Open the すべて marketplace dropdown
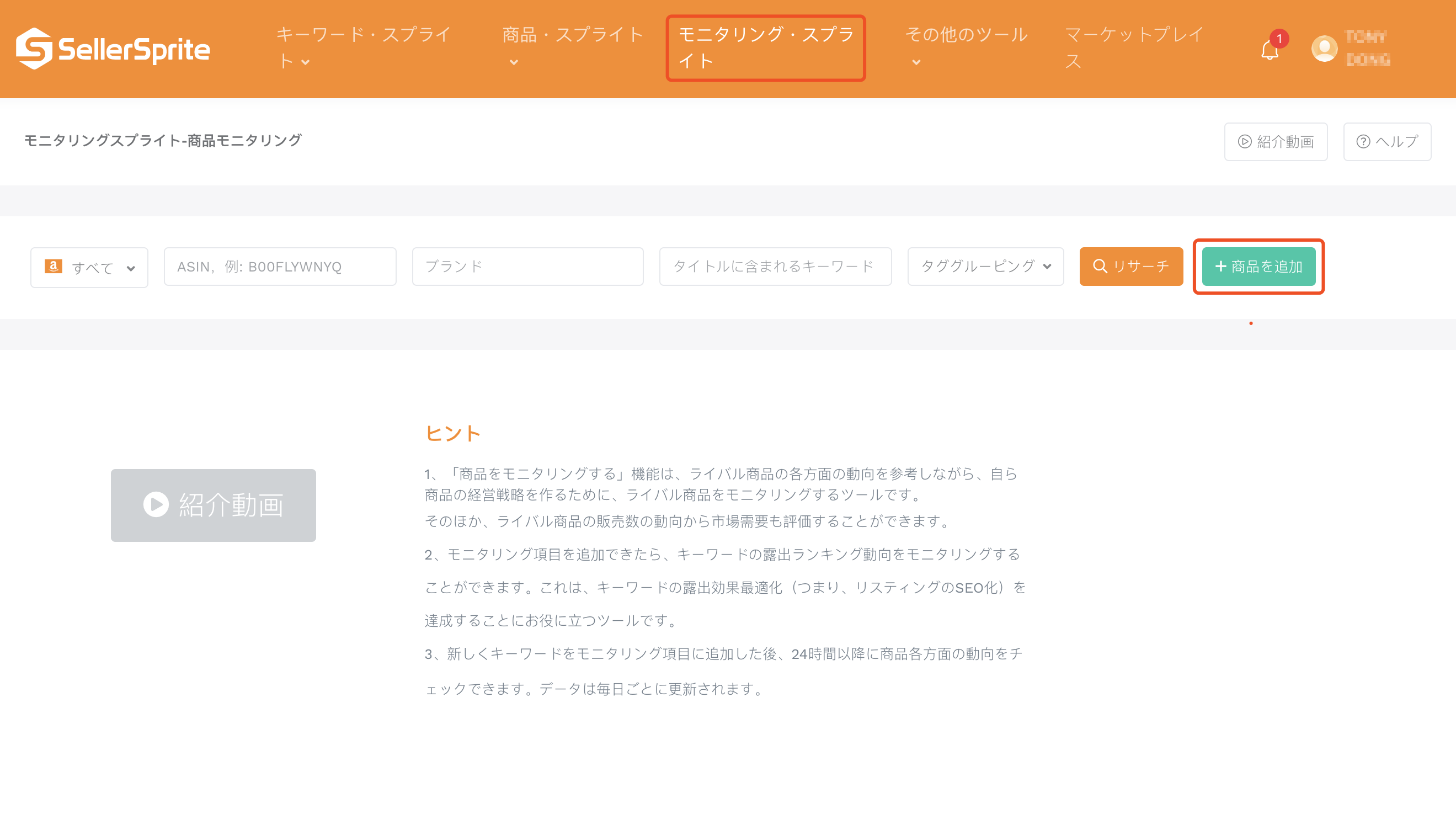 (89, 267)
